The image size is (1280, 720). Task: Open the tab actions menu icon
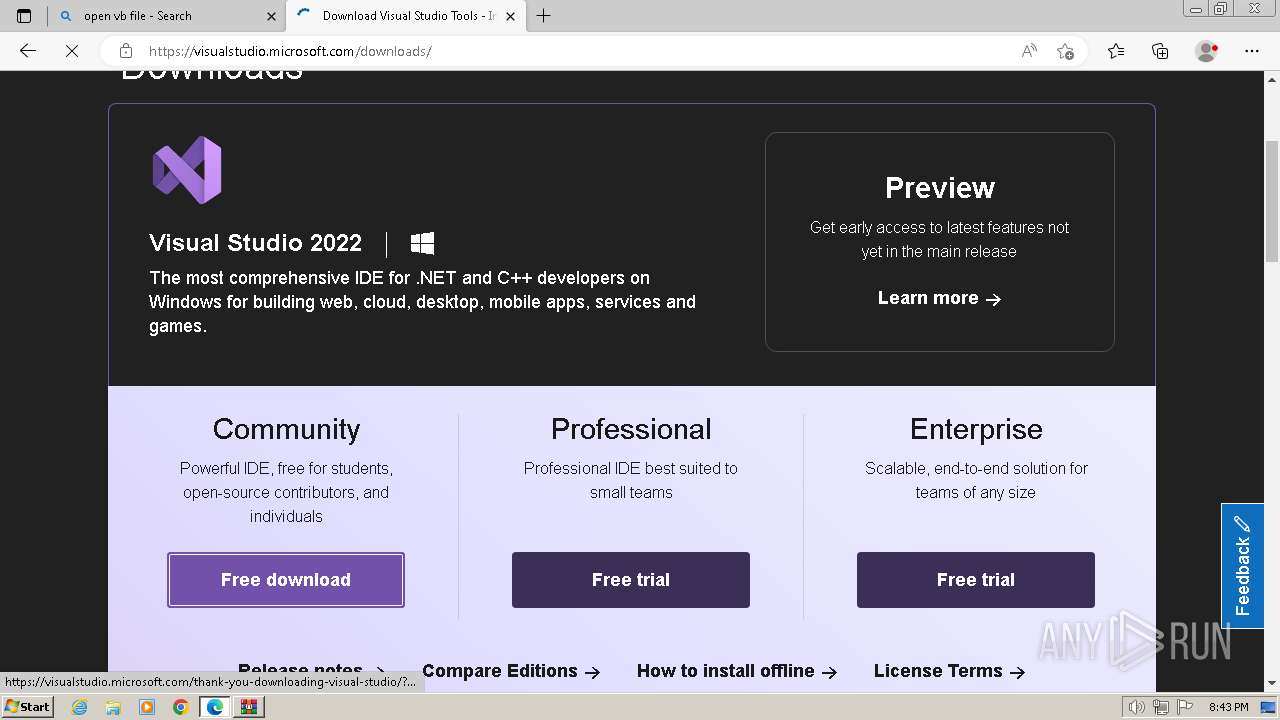(x=24, y=16)
